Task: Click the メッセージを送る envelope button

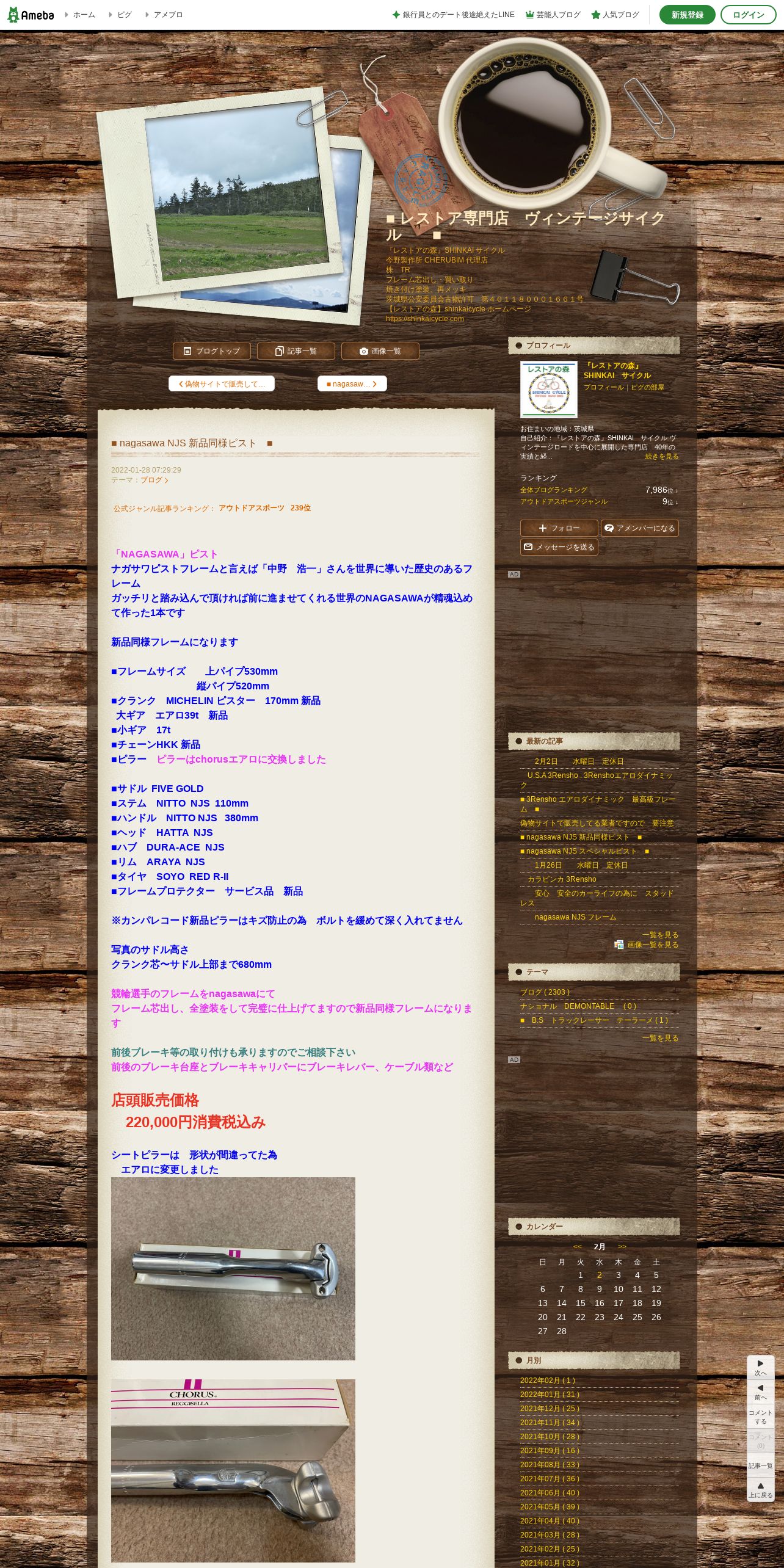Action: click(559, 547)
